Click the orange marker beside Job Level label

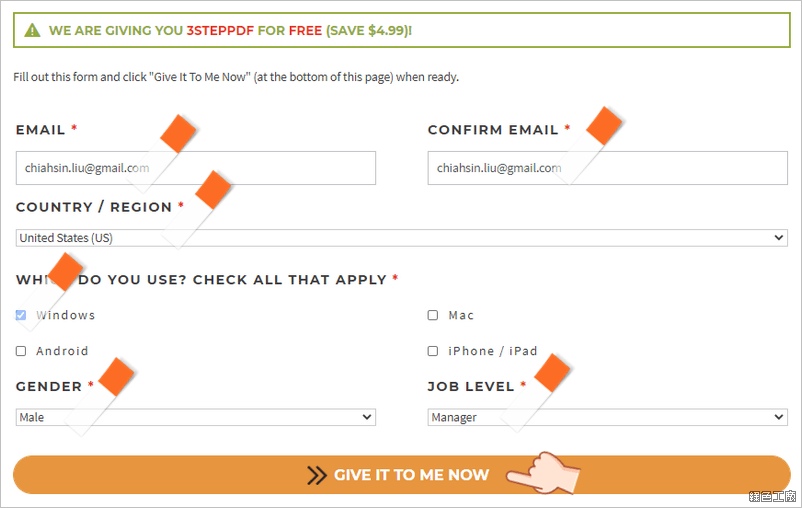552,373
